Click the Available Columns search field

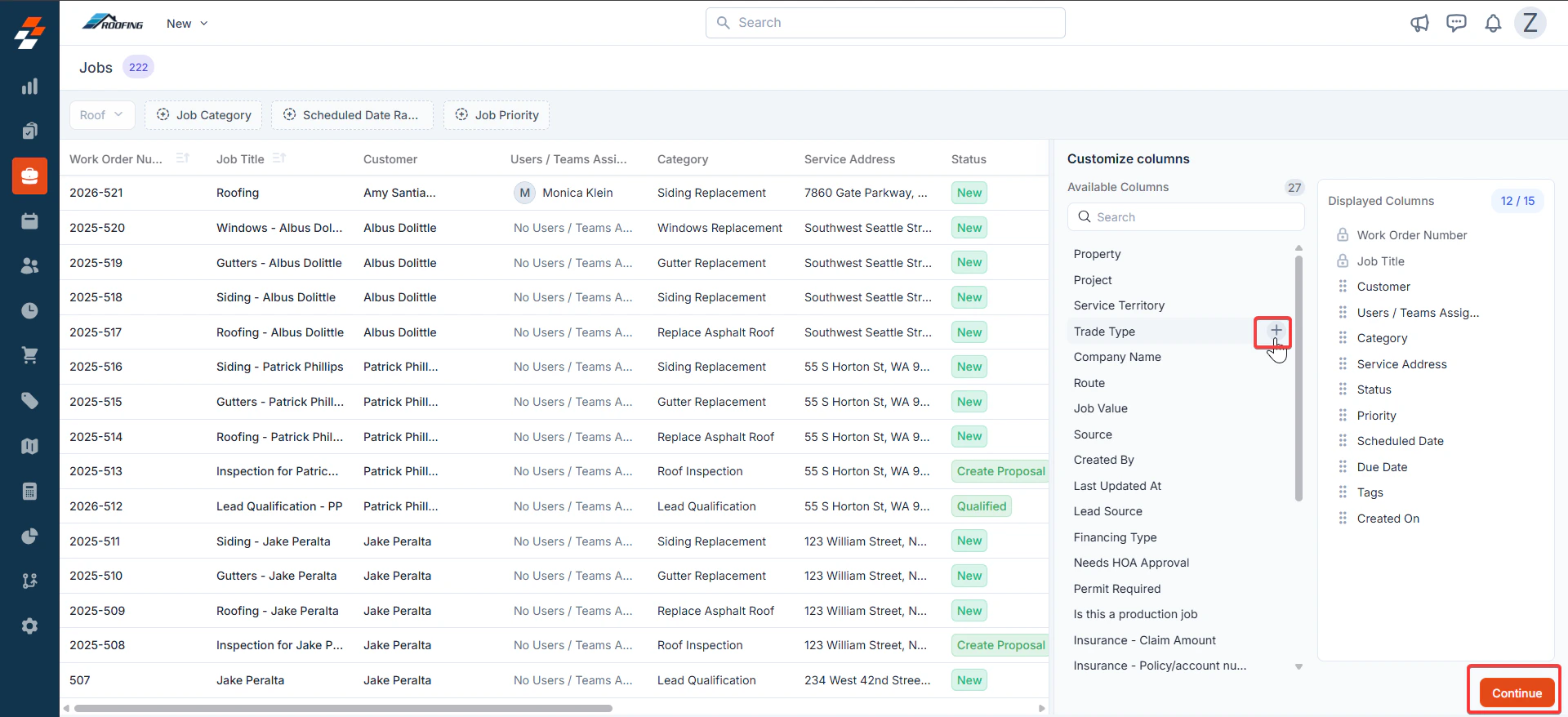pyautogui.click(x=1186, y=217)
